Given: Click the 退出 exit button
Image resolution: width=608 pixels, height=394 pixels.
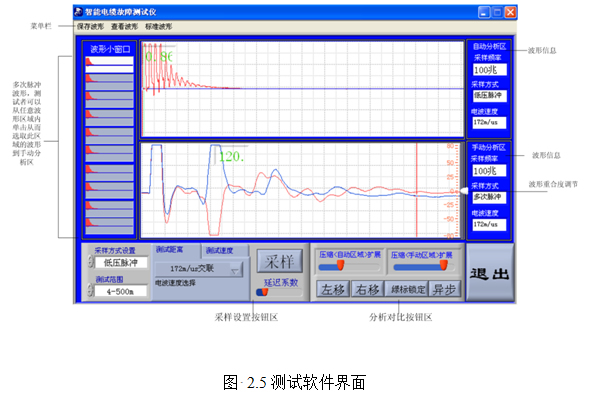Looking at the screenshot, I should pyautogui.click(x=490, y=273).
